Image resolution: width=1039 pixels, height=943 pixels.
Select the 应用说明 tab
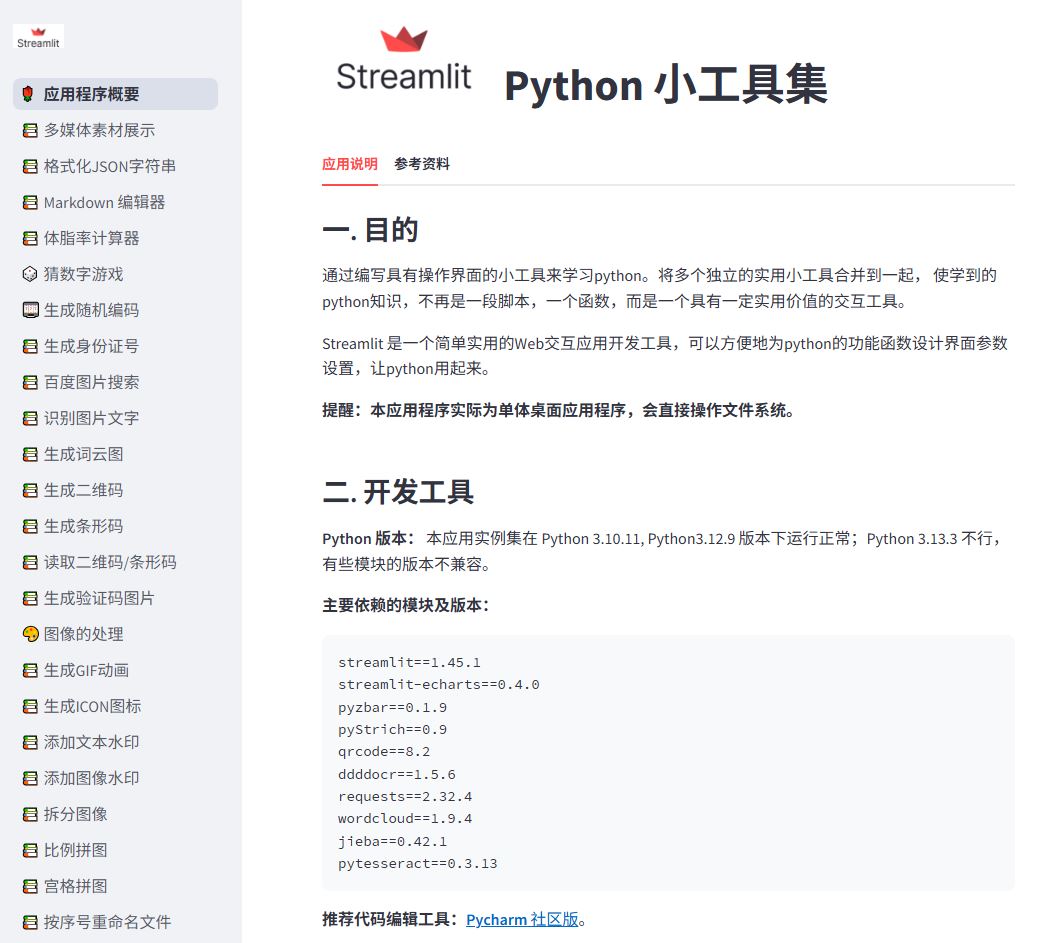[x=349, y=164]
